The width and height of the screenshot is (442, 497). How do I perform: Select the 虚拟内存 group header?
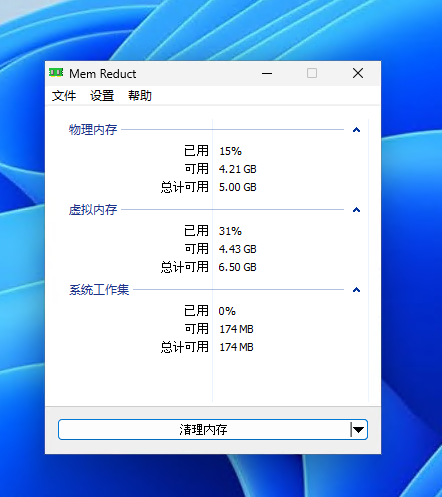pyautogui.click(x=93, y=210)
